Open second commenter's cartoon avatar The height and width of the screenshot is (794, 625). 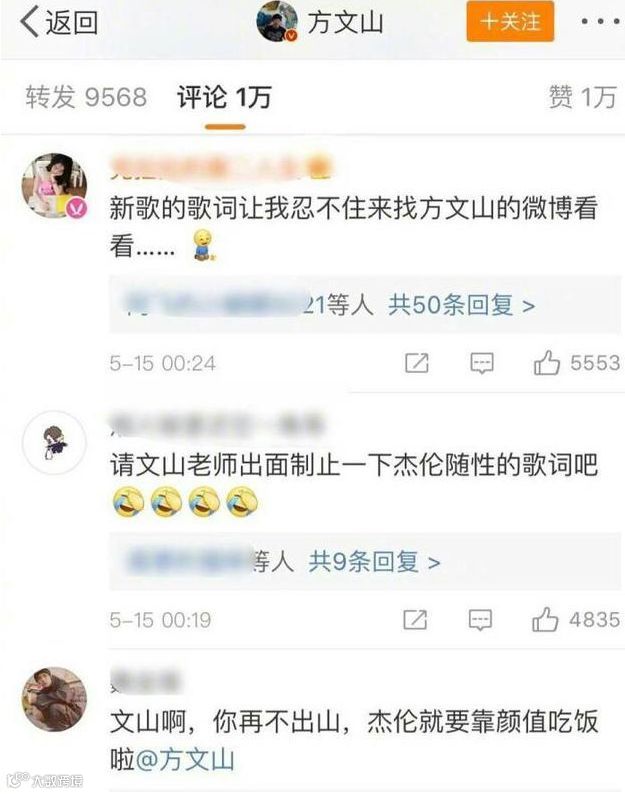54,443
